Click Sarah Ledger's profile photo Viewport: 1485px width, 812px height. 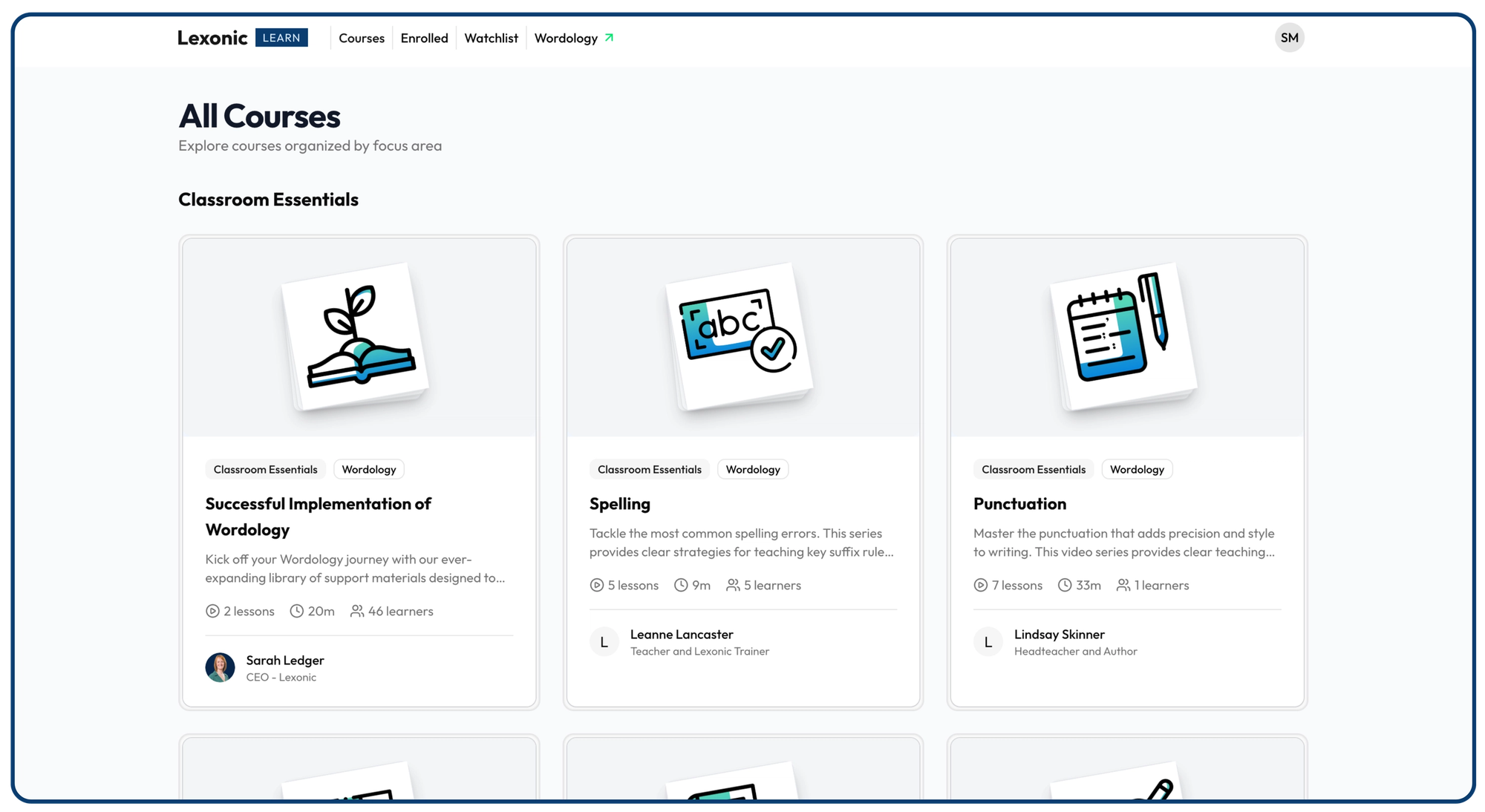pyautogui.click(x=220, y=667)
